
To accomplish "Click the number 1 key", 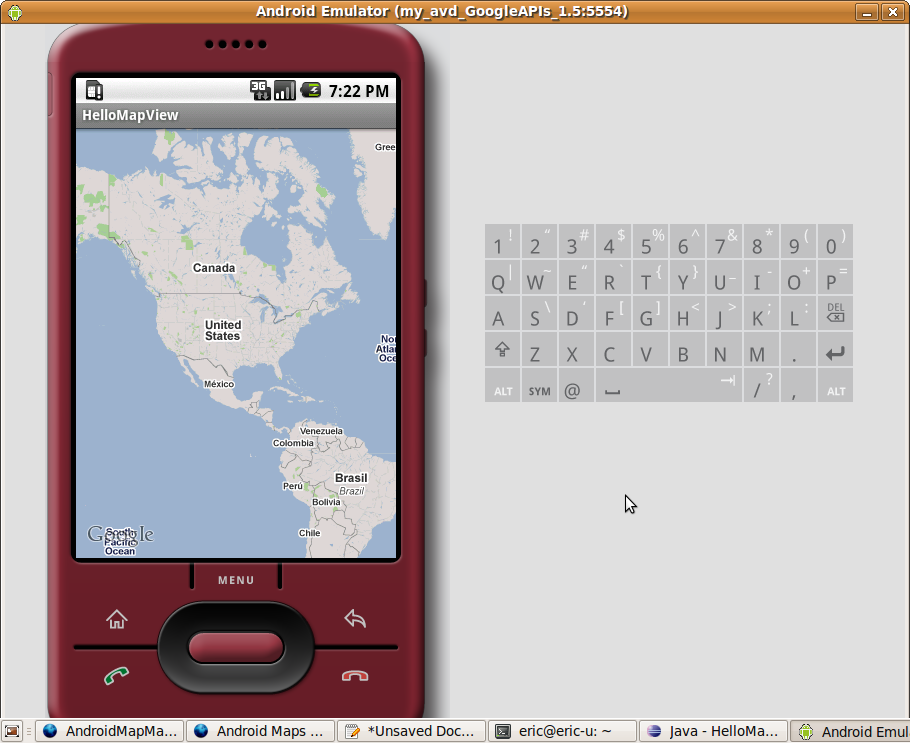I will coord(503,241).
